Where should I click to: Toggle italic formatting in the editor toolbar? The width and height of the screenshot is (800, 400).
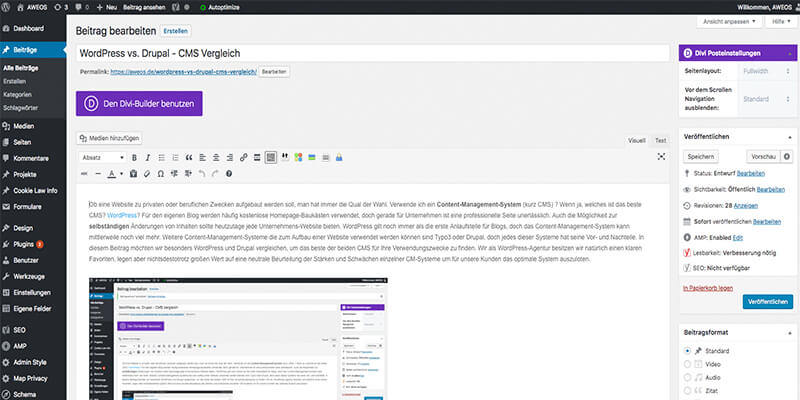pos(148,158)
